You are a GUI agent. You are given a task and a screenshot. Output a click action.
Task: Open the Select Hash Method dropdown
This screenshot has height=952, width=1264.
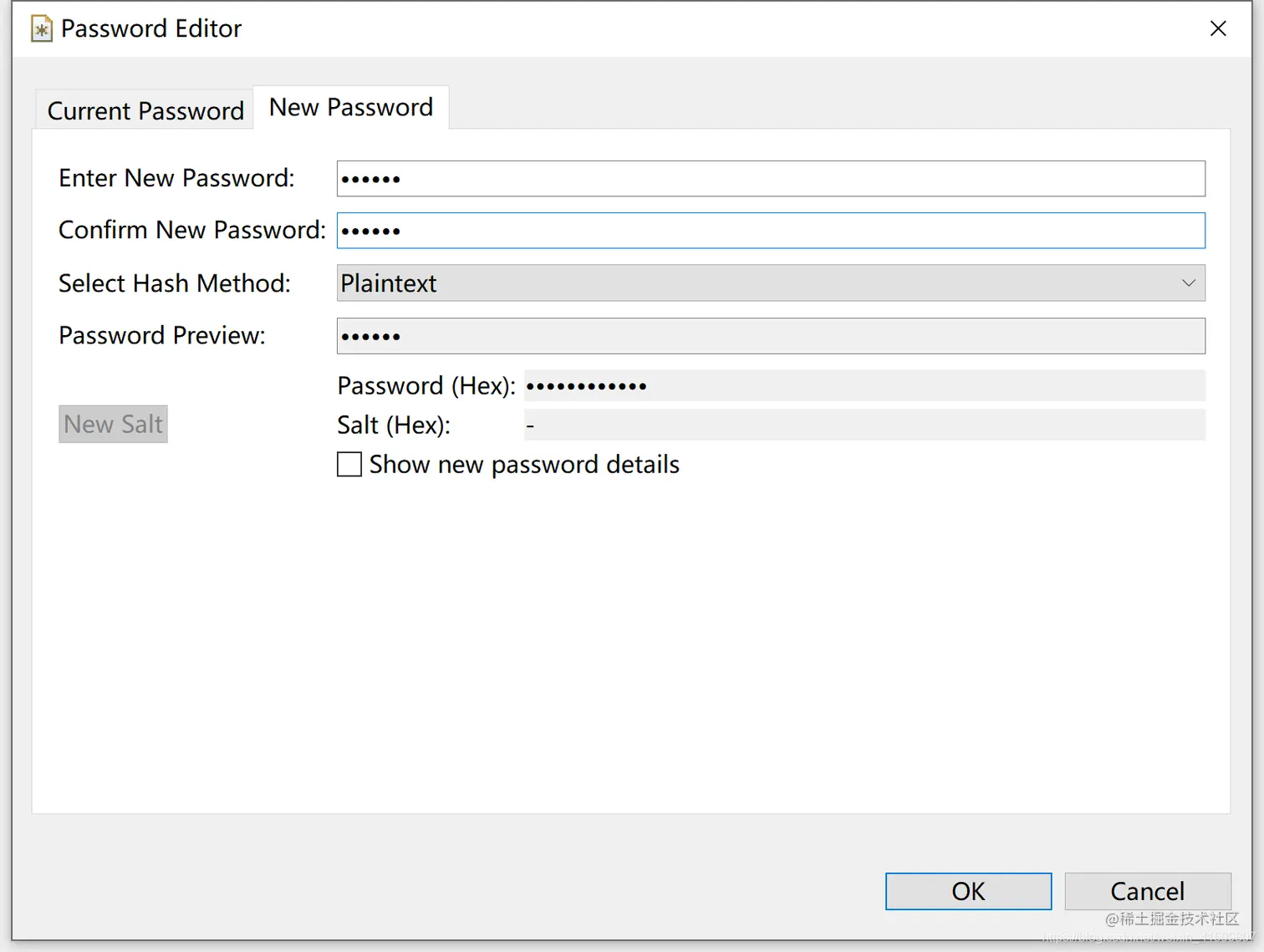[x=771, y=283]
